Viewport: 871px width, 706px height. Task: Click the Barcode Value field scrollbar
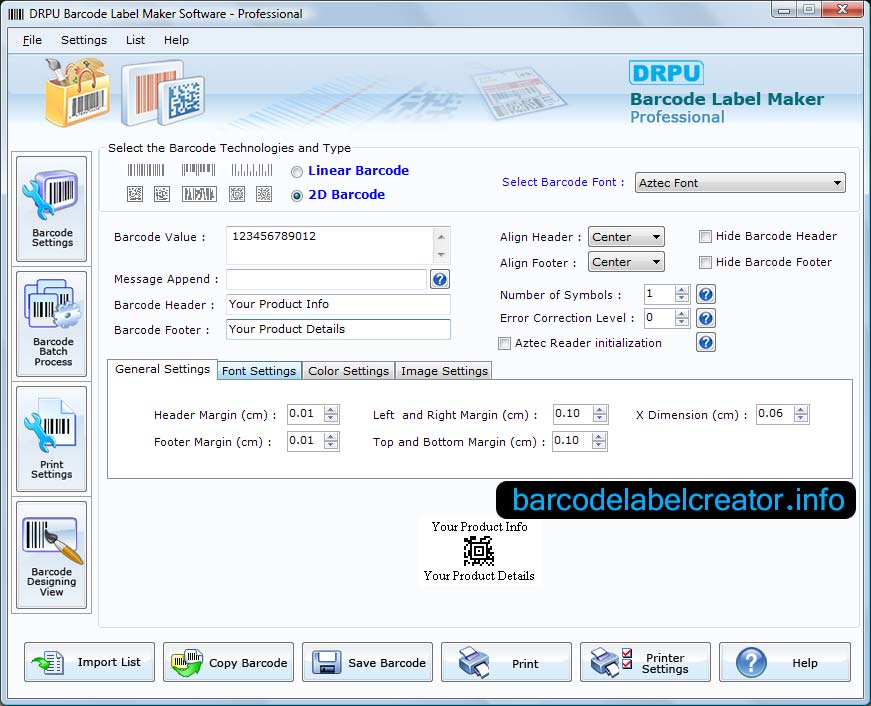pos(441,245)
